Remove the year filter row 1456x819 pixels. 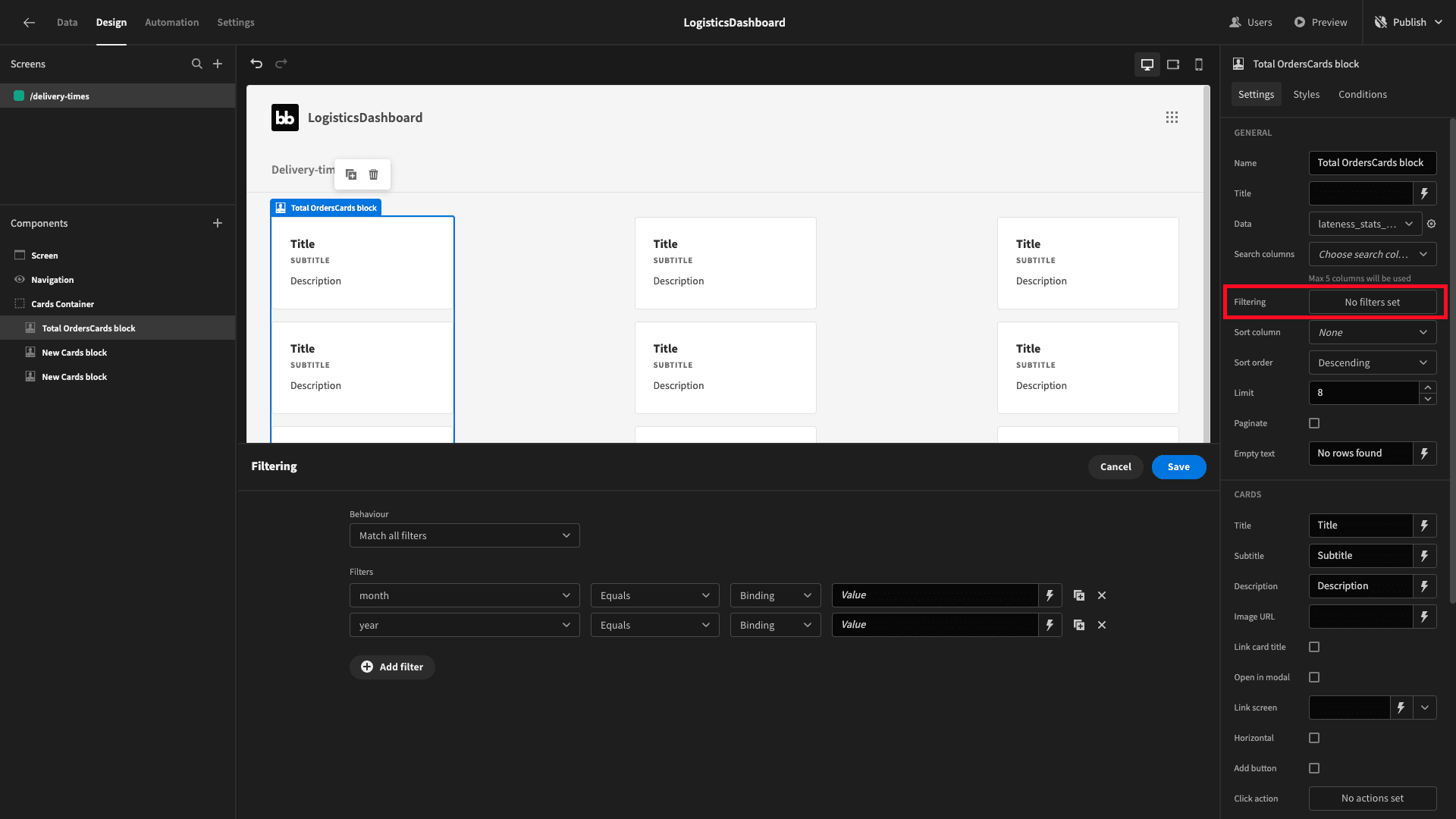click(x=1102, y=625)
